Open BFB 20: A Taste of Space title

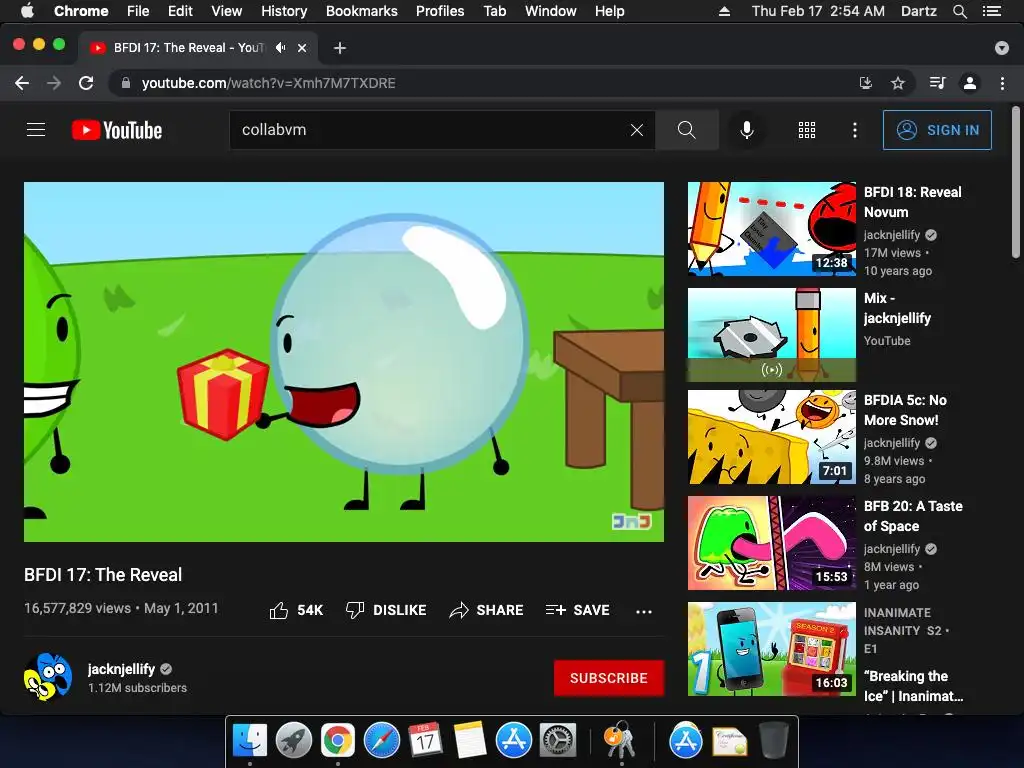click(913, 516)
